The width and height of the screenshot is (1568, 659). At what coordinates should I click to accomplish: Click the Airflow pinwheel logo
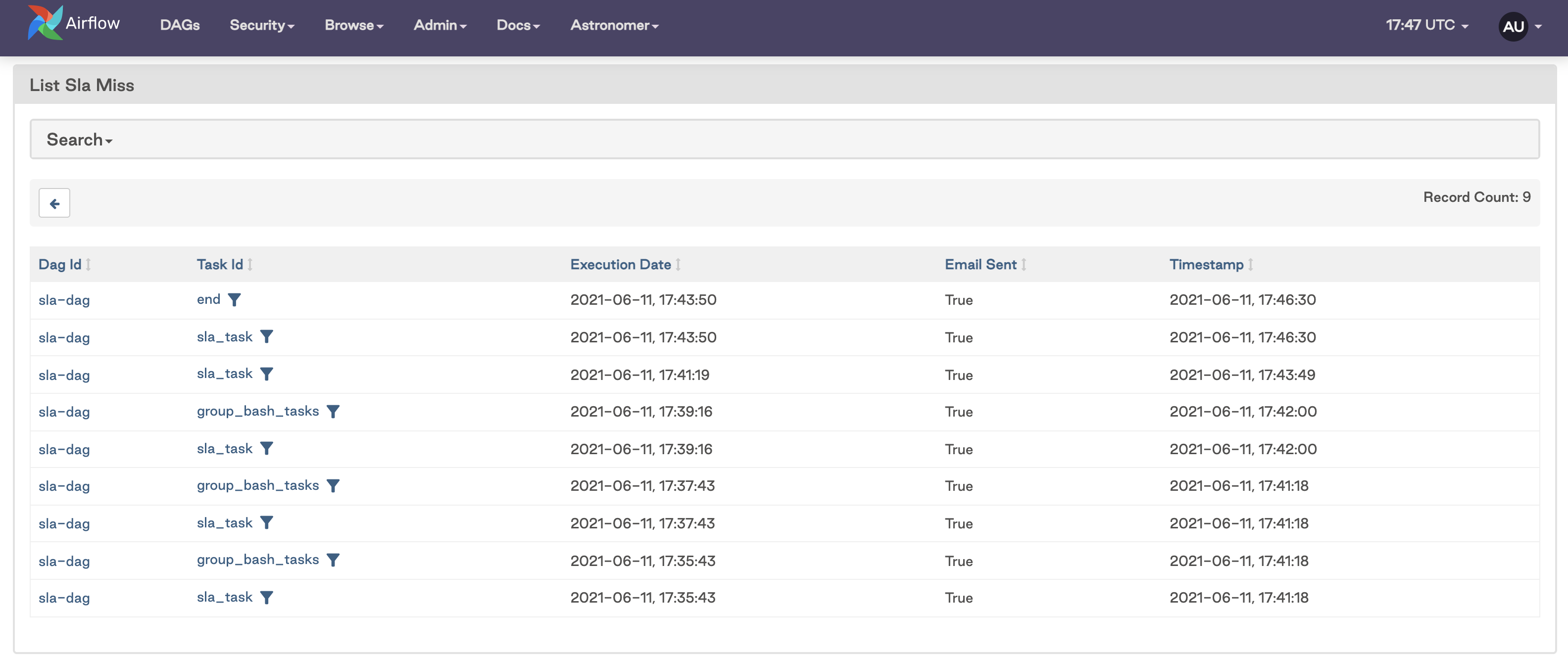tap(45, 23)
